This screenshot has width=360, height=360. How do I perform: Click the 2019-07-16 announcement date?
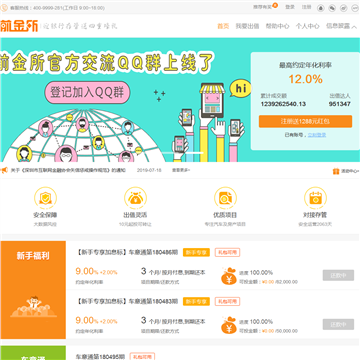[x=149, y=170]
